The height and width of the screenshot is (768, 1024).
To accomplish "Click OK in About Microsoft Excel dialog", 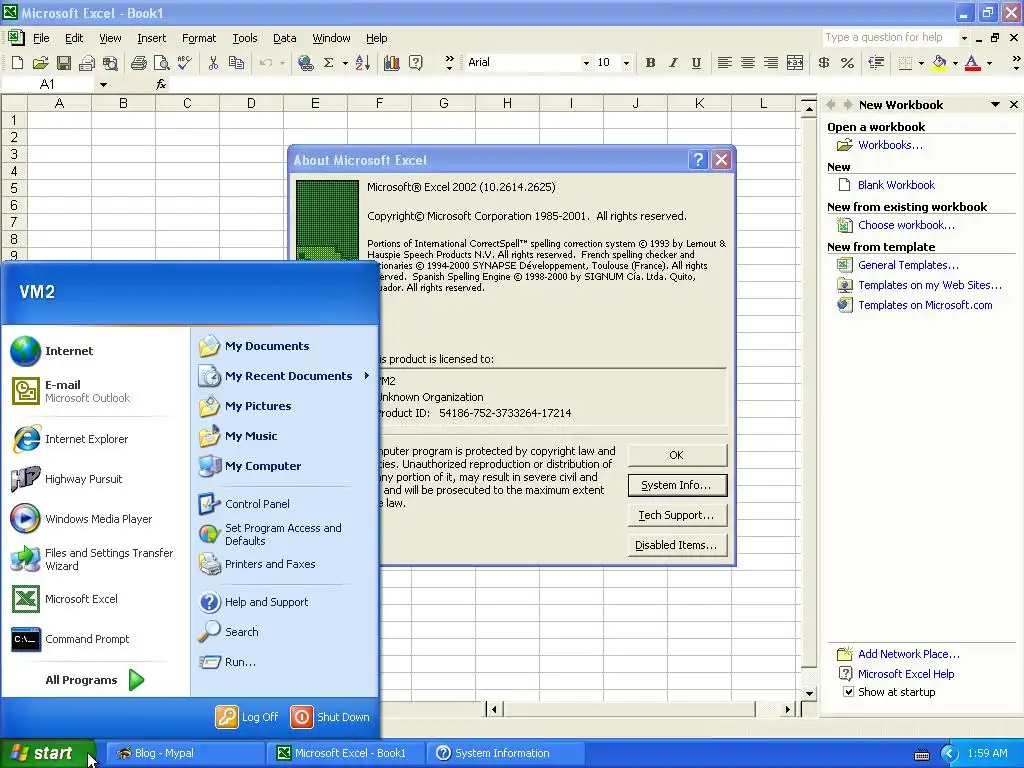I will point(677,455).
